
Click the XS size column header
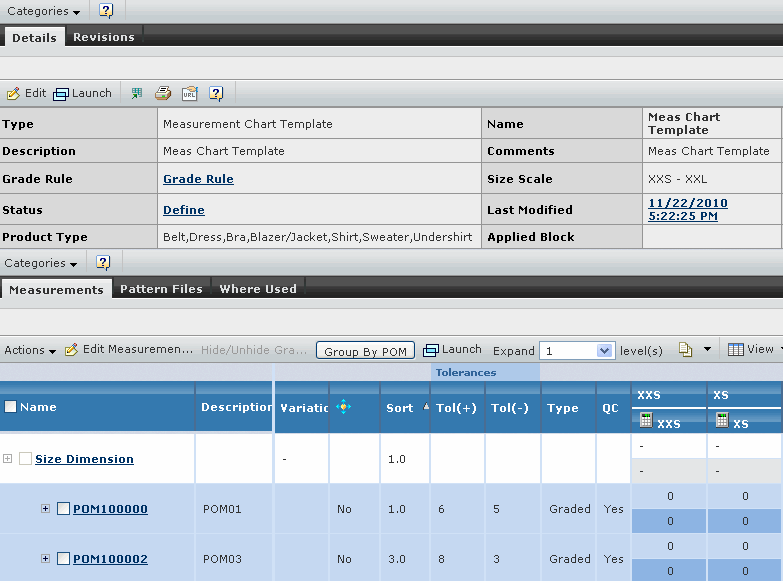pyautogui.click(x=744, y=395)
